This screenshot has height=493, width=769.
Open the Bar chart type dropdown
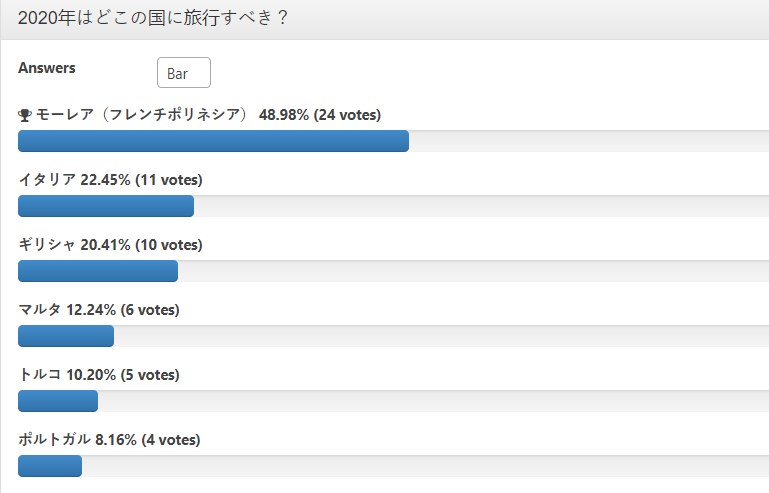[184, 73]
